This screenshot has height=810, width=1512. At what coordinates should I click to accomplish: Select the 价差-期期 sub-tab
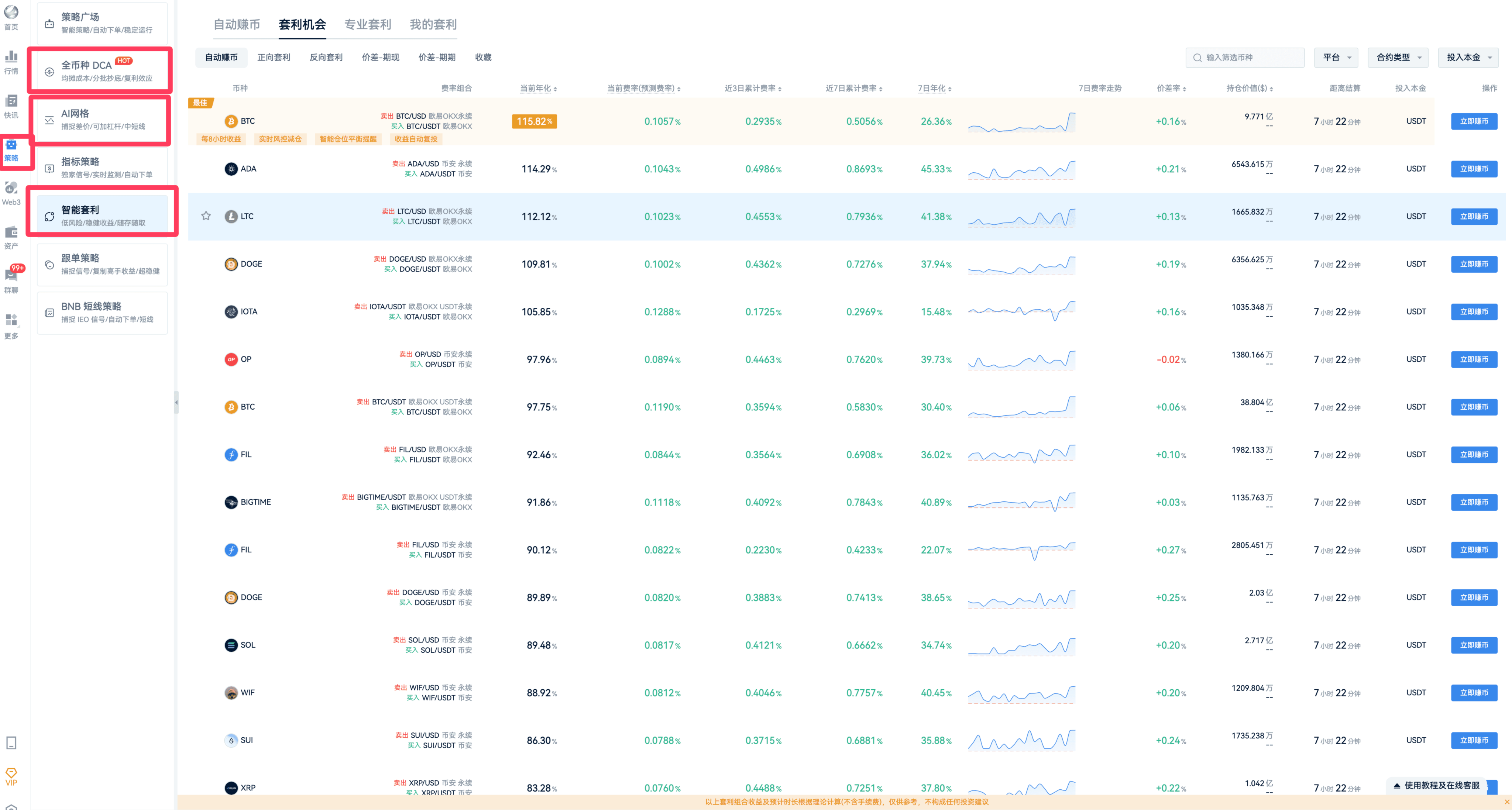437,58
